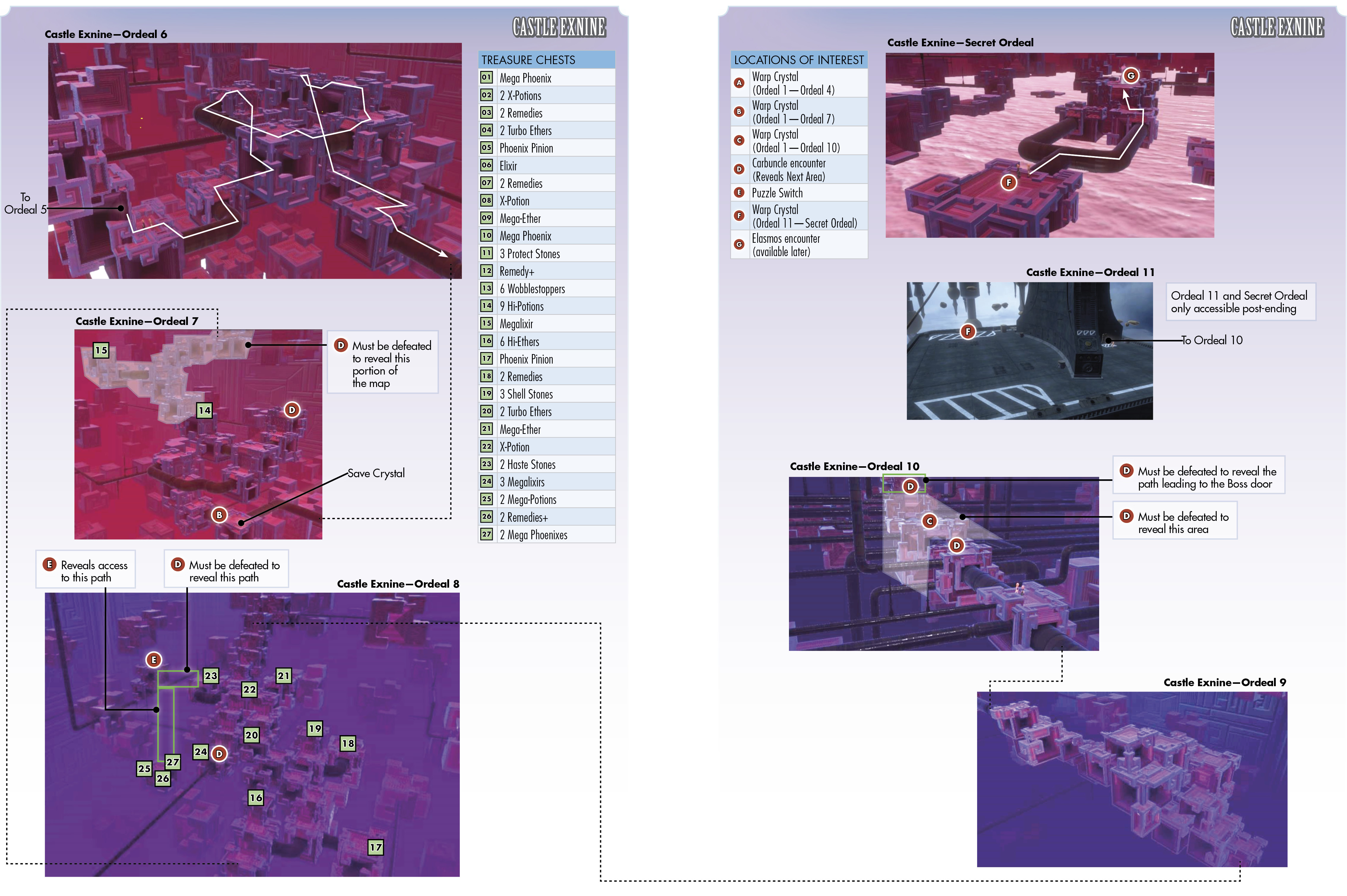Click the "Puzzle Switch" legend entry
The height and width of the screenshot is (896, 1347).
point(799,193)
